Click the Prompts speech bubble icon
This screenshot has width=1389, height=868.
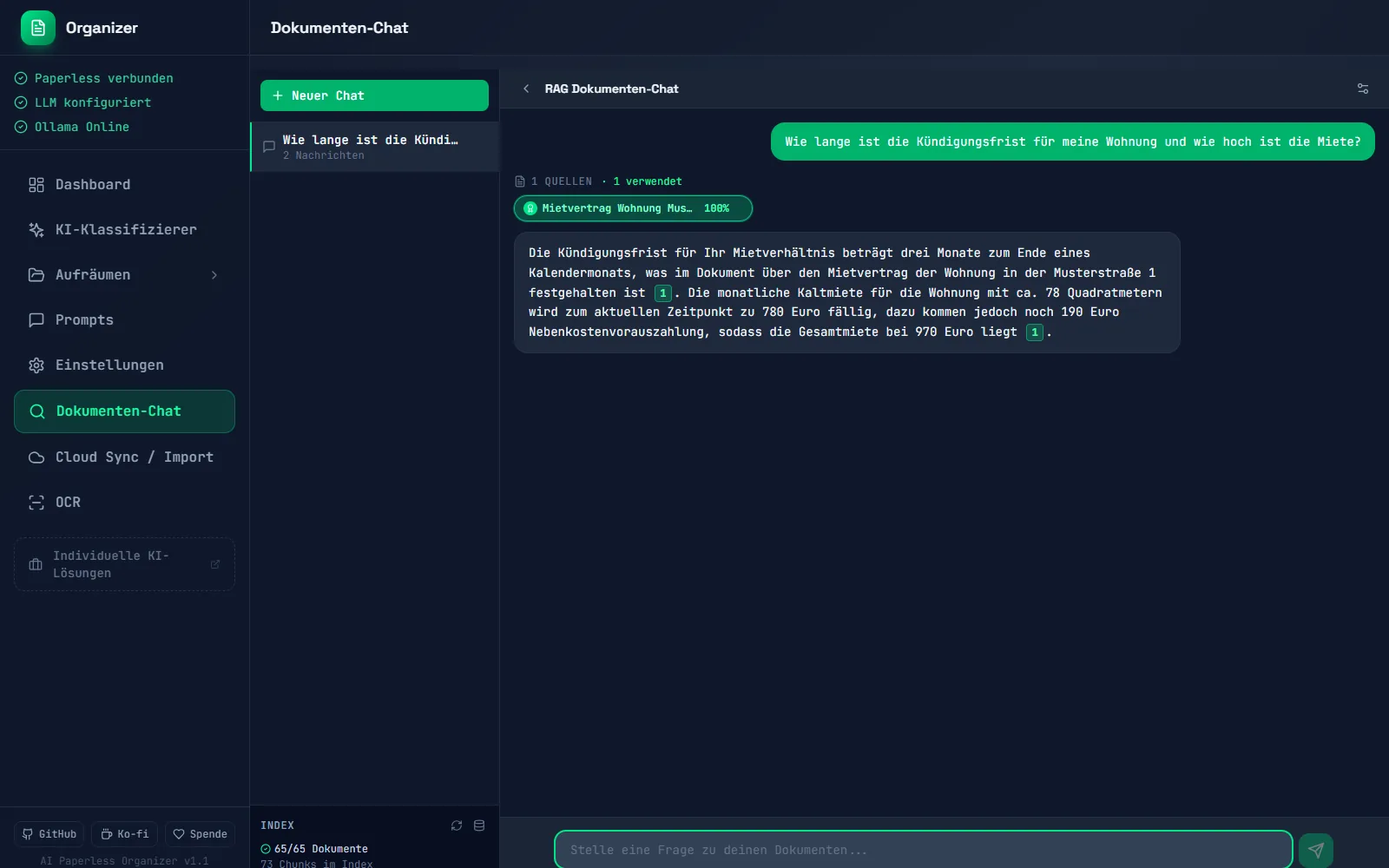tap(36, 320)
